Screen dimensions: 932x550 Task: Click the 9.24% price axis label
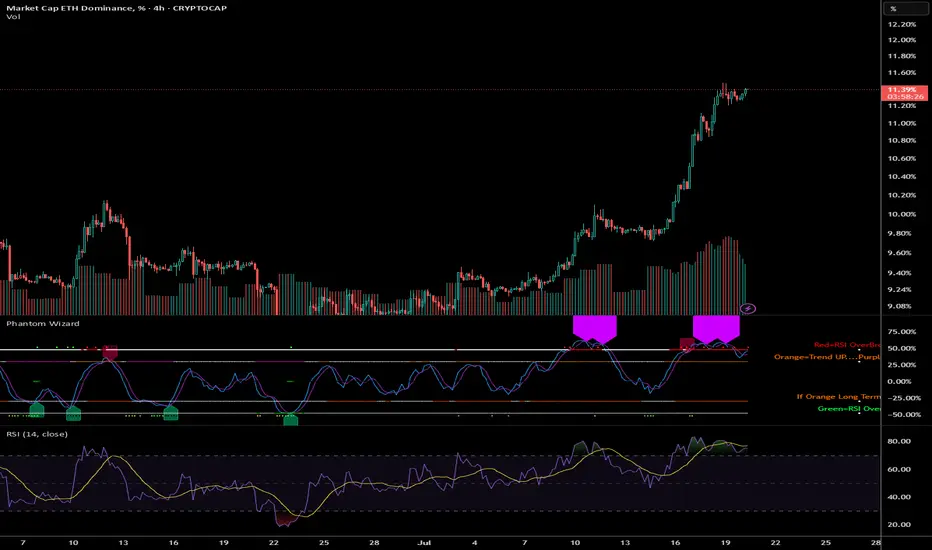(x=900, y=290)
